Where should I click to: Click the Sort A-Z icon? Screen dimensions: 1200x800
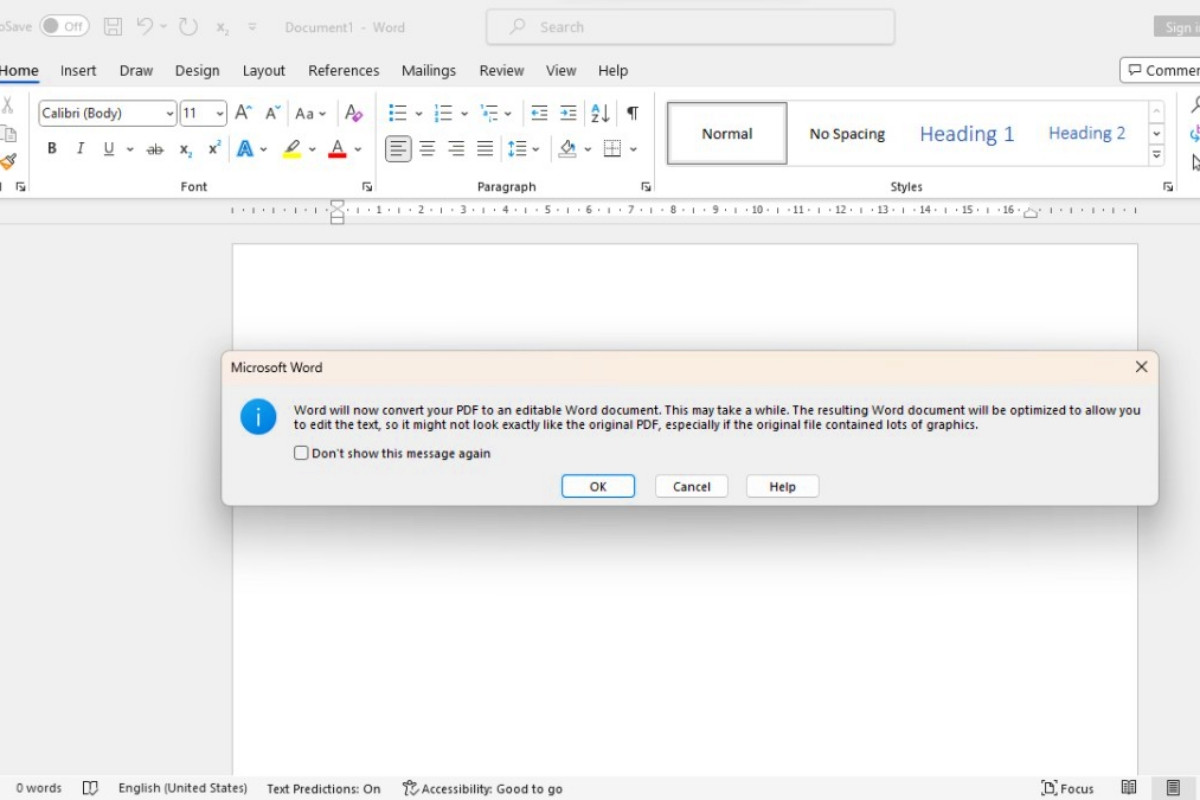[x=600, y=113]
